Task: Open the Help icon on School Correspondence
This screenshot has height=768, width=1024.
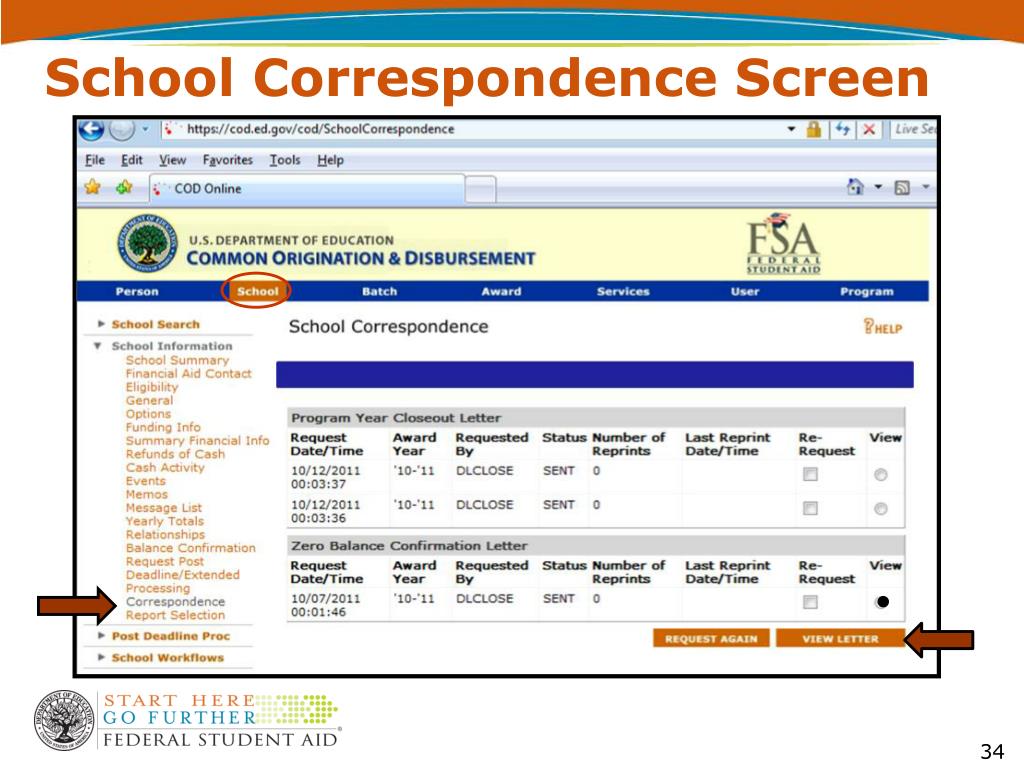Action: pyautogui.click(x=882, y=326)
